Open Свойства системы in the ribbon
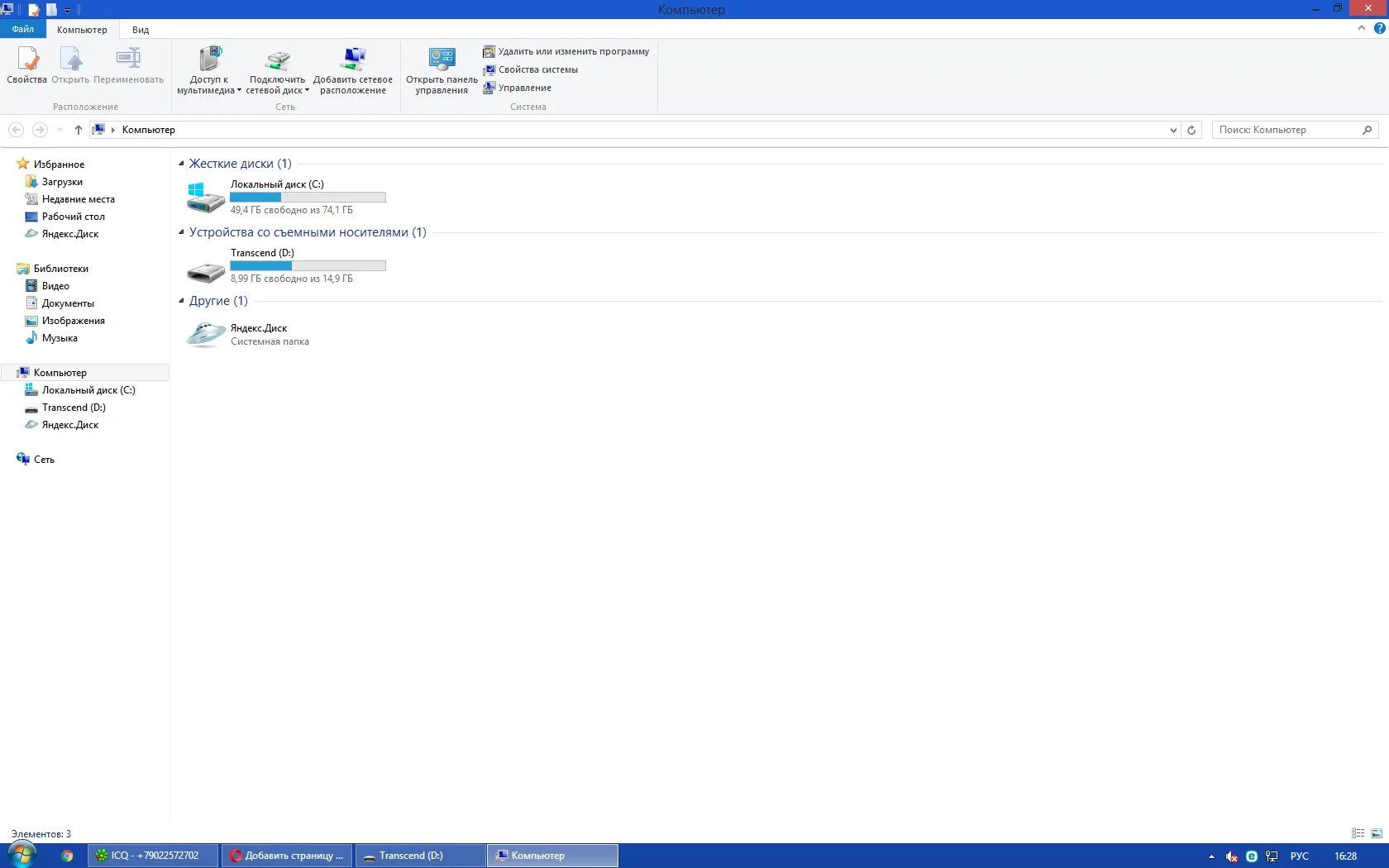1389x868 pixels. (x=531, y=69)
